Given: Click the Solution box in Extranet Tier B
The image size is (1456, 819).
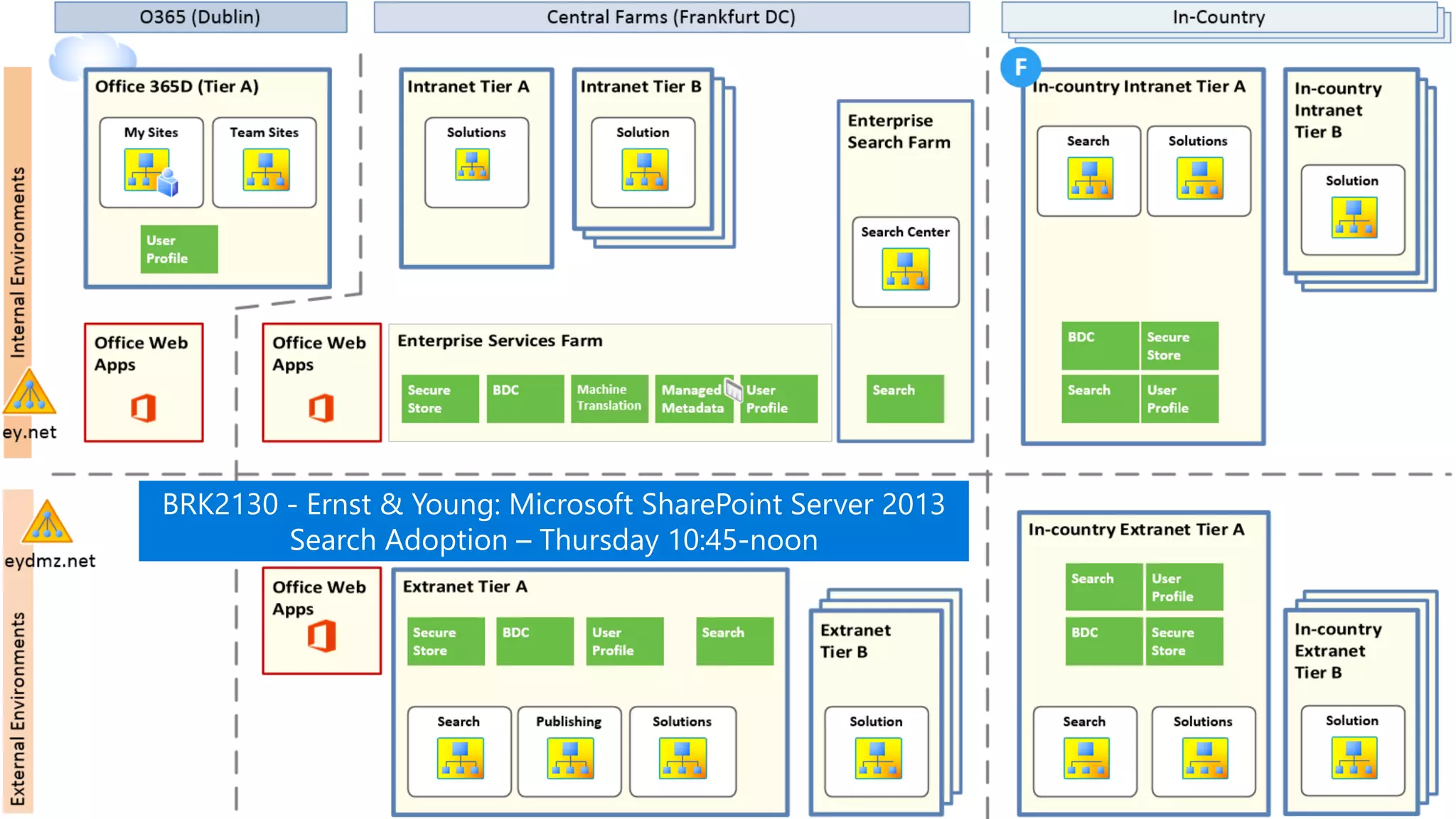Looking at the screenshot, I should (x=876, y=751).
